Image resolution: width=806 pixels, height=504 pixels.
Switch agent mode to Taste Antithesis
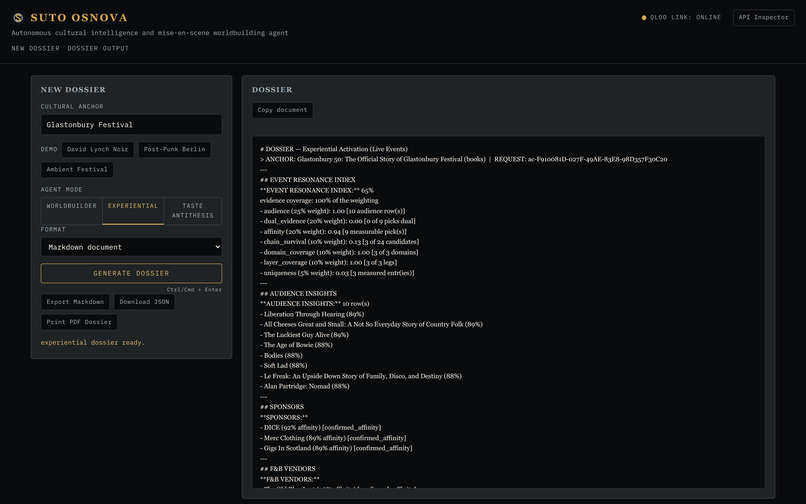(x=193, y=210)
